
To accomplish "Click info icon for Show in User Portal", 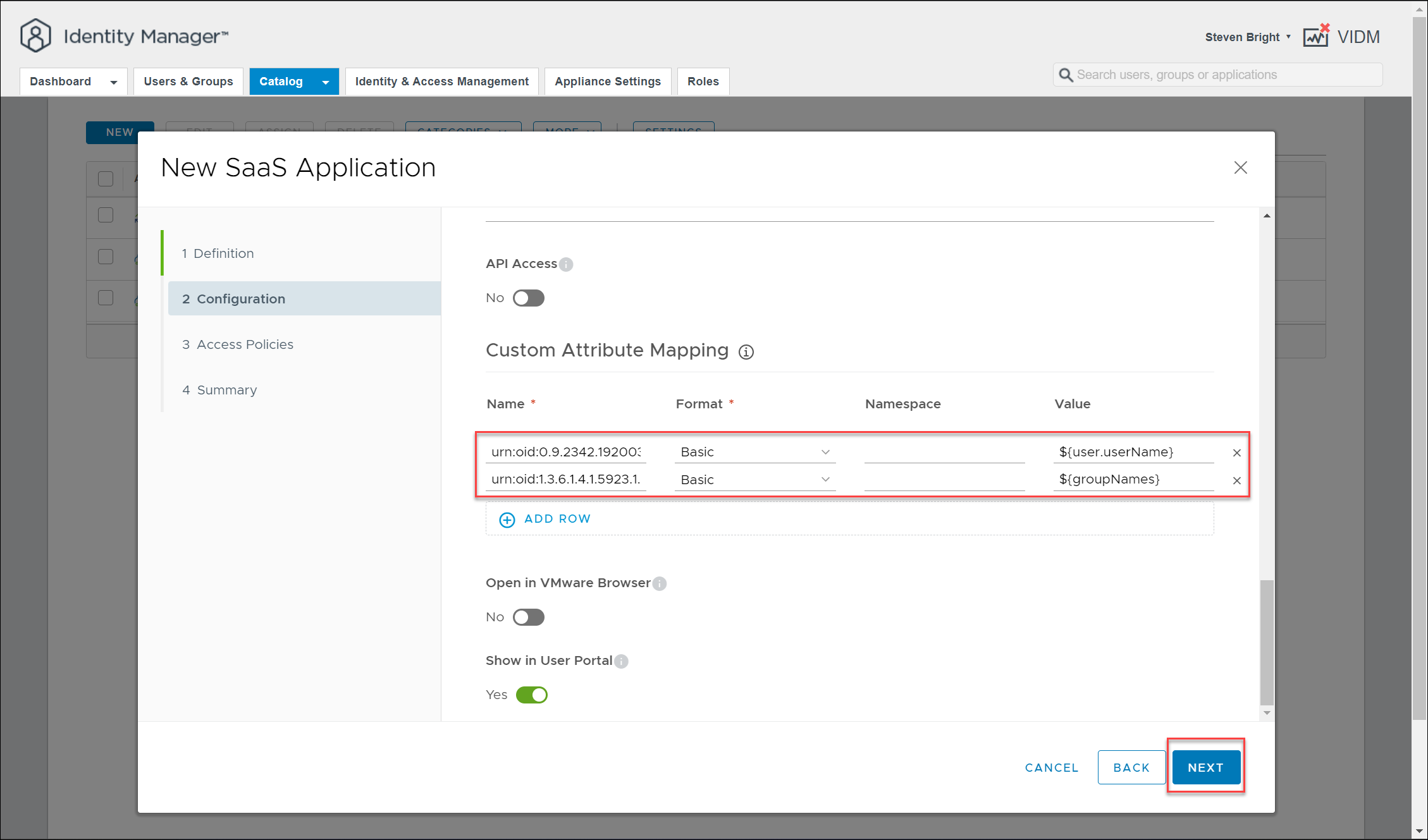I will [x=621, y=661].
